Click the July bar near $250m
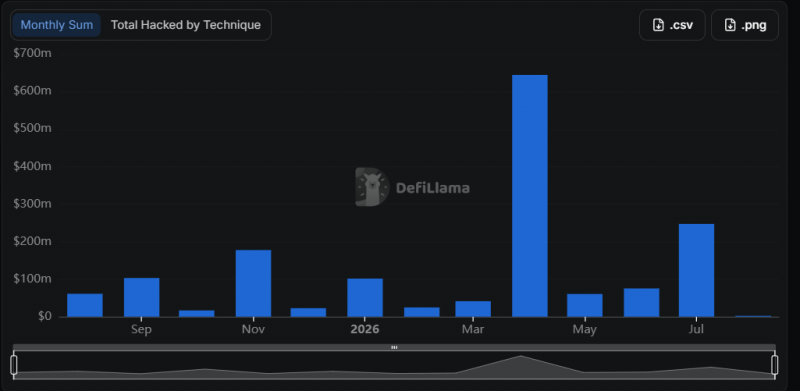Viewport: 800px width, 391px height. pyautogui.click(x=696, y=271)
